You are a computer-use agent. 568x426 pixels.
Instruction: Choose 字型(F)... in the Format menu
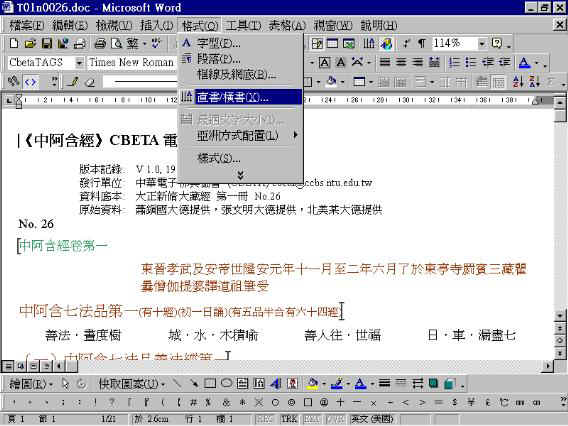(240, 43)
